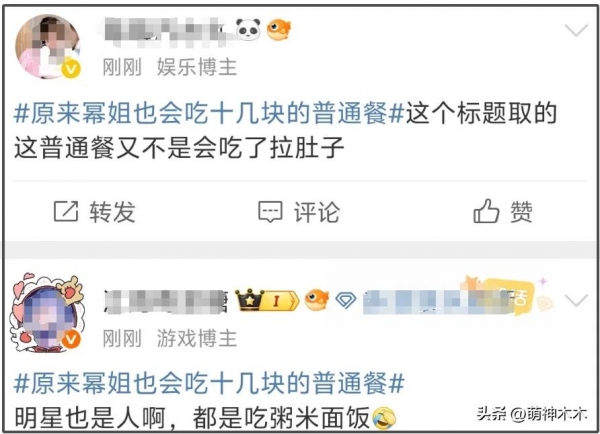Open the hashtag topic in second post
Screen dimensions: 600x434
(x=209, y=383)
